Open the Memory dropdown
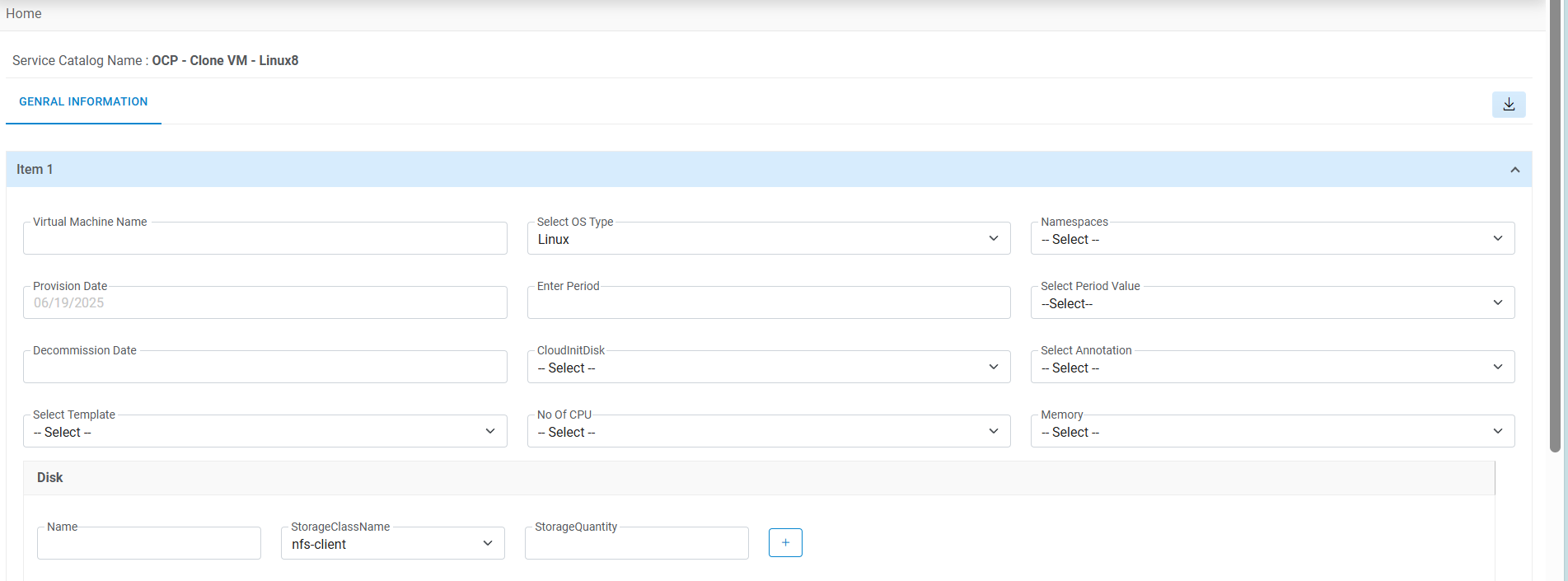Viewport: 1568px width, 581px height. (x=1271, y=432)
